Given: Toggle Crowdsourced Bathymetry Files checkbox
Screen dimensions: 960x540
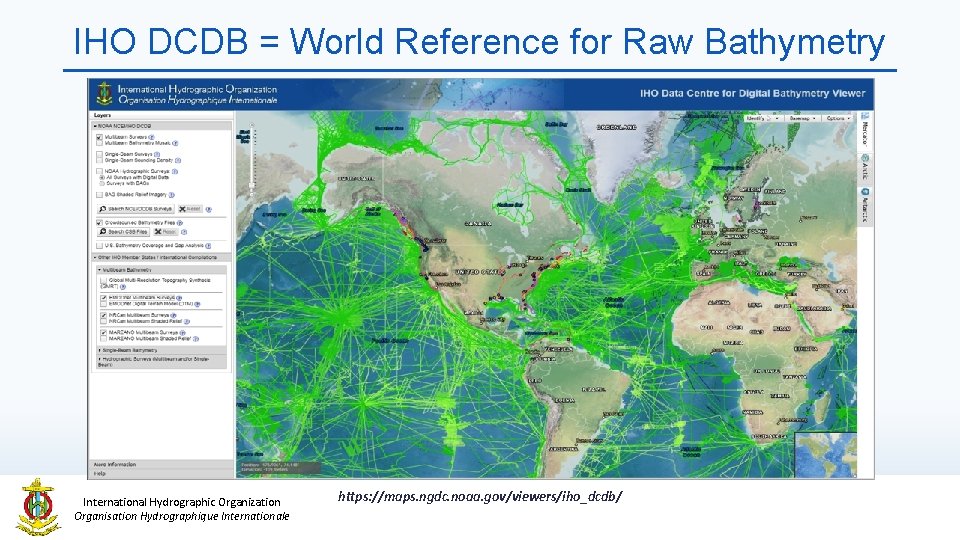Looking at the screenshot, I should [x=99, y=223].
